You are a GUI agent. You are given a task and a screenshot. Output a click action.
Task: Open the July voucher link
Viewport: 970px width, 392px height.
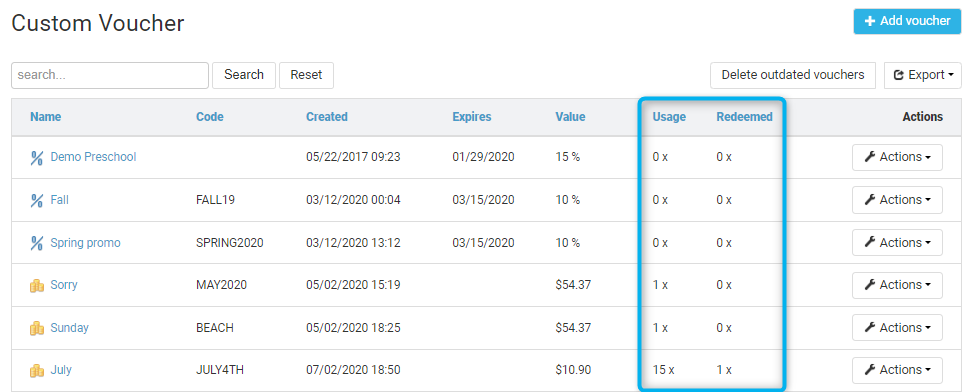61,370
